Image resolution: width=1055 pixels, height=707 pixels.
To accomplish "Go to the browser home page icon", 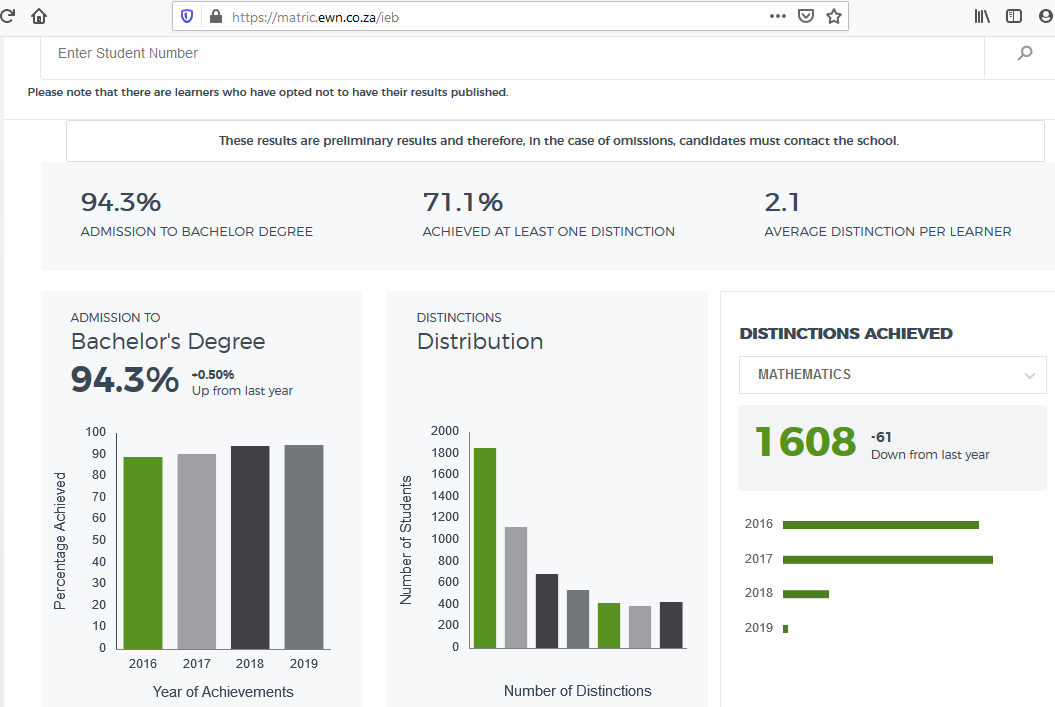I will coord(39,16).
